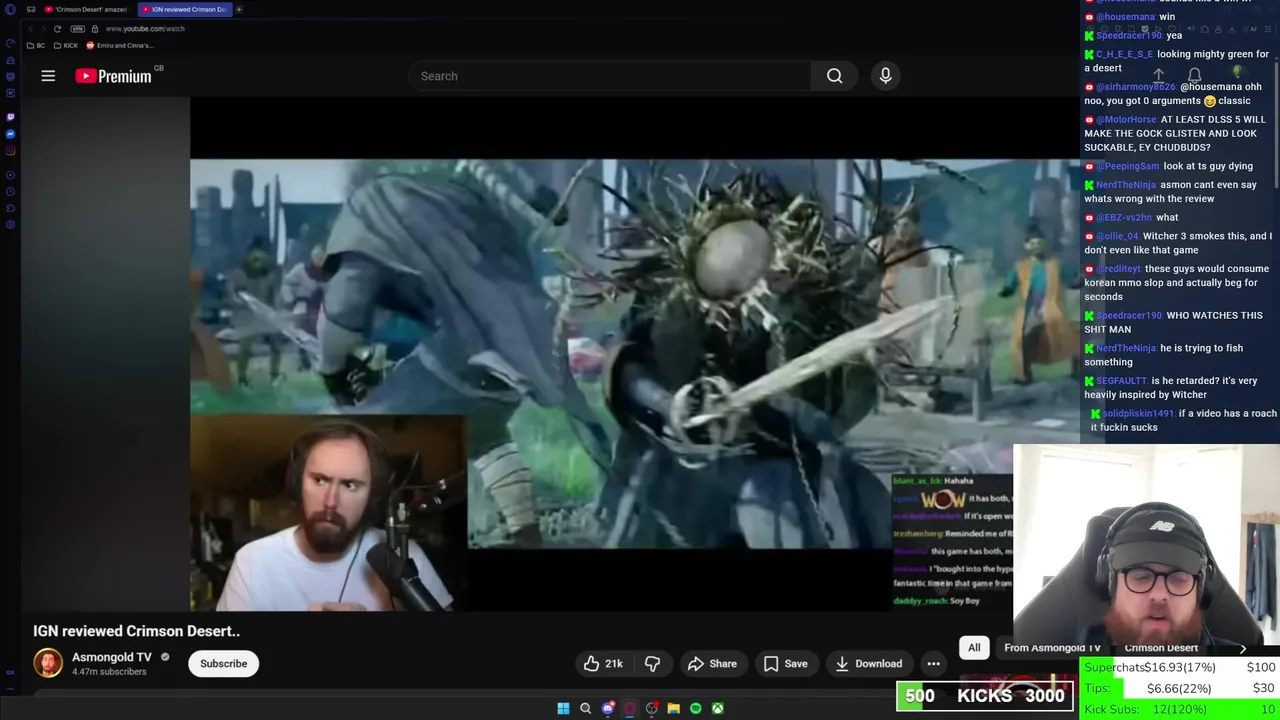Download the video

[868, 664]
